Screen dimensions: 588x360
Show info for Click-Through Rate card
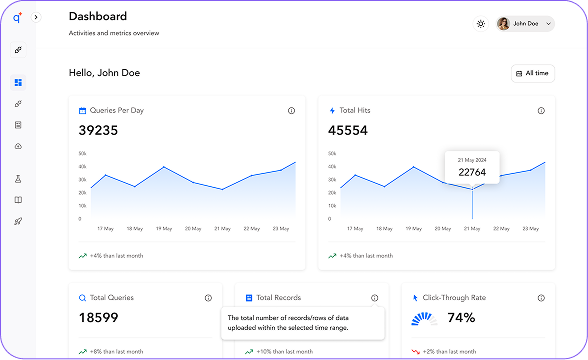(541, 298)
